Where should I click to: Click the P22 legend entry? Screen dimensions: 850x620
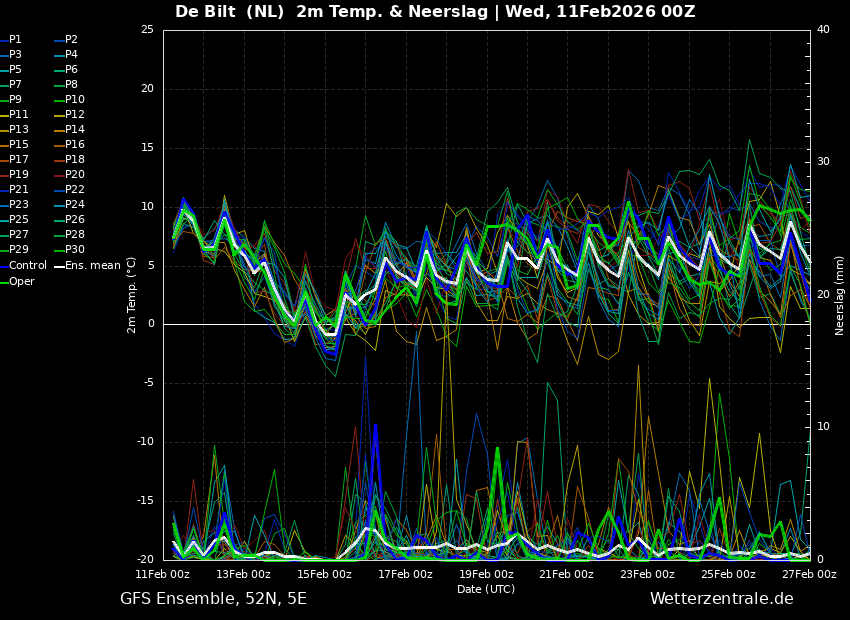coord(74,190)
